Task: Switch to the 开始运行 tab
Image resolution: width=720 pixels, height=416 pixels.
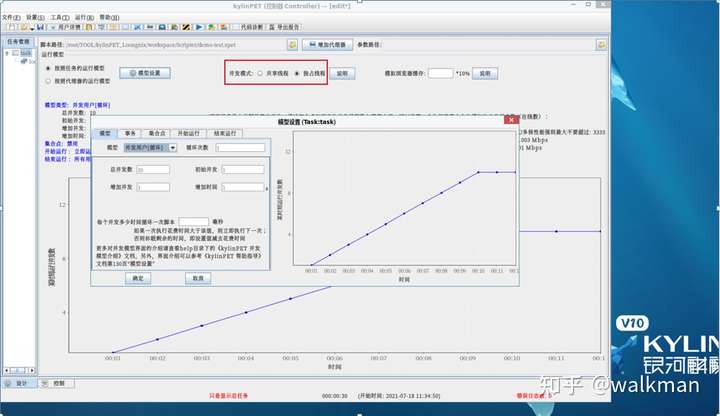Action: coord(189,133)
